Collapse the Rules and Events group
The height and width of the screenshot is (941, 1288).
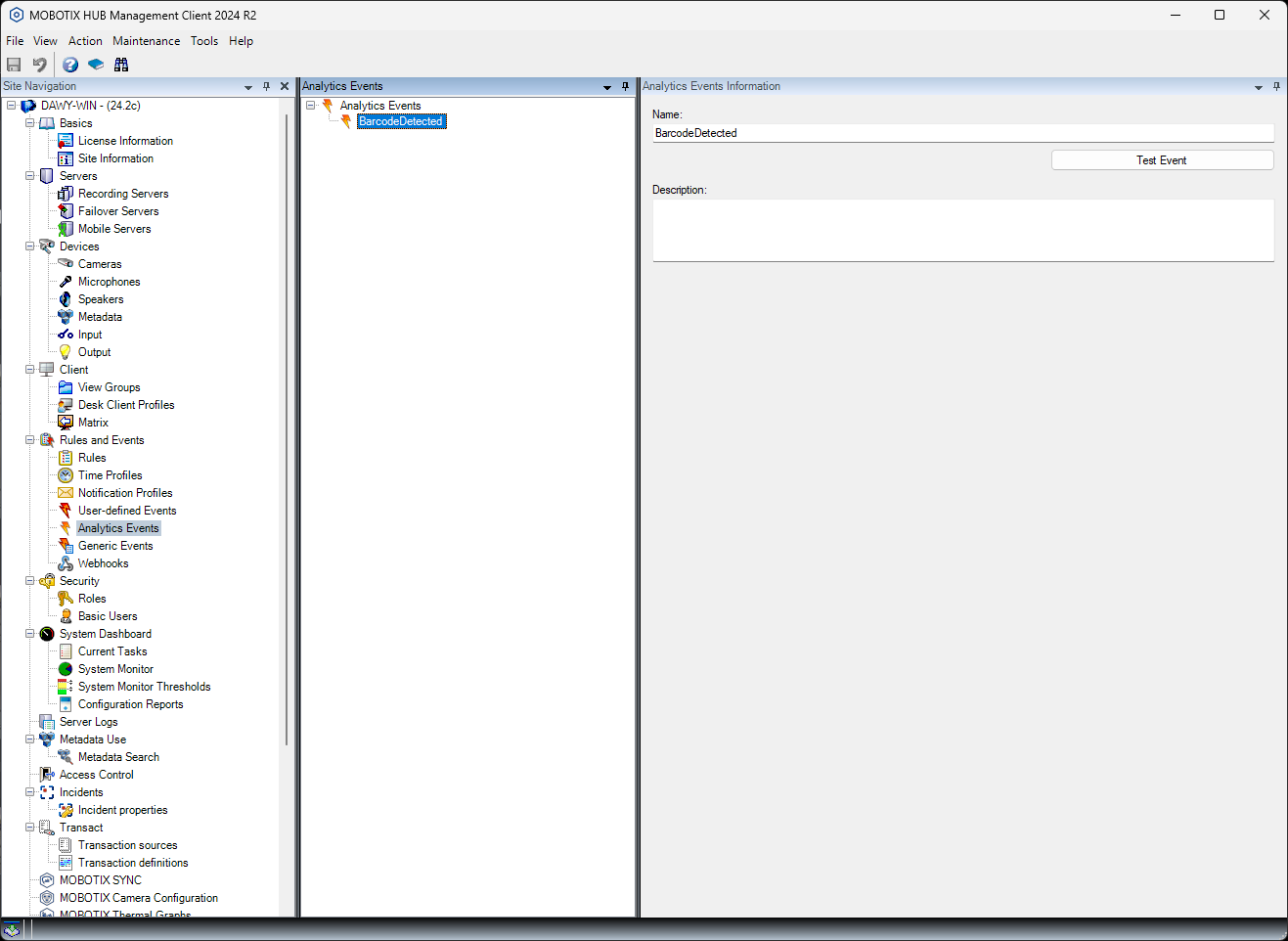pos(30,440)
